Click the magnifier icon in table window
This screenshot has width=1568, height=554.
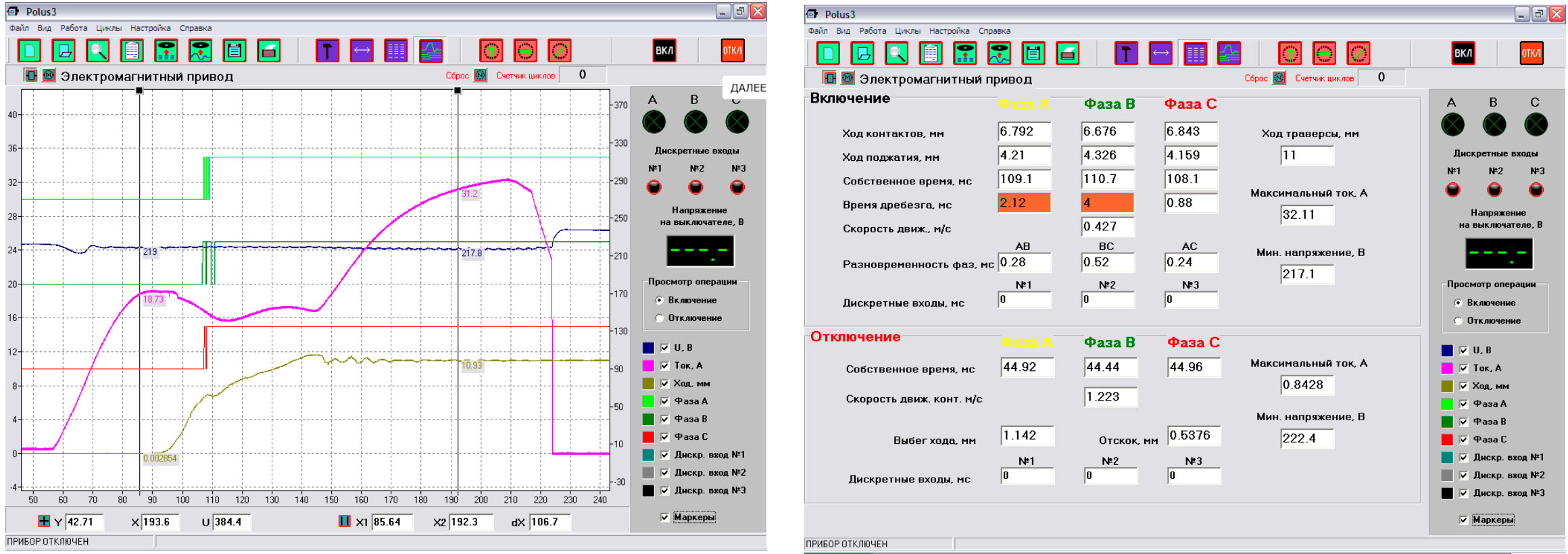coord(897,53)
